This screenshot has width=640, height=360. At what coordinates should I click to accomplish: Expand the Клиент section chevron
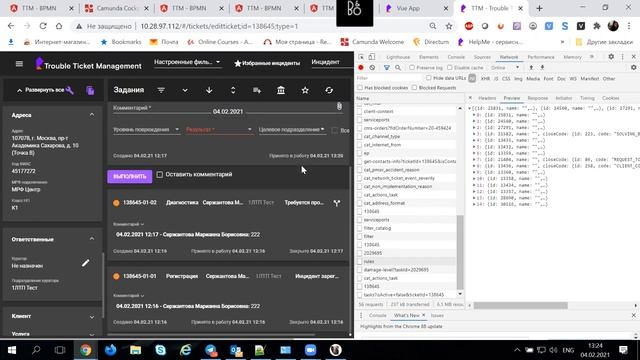coord(92,317)
